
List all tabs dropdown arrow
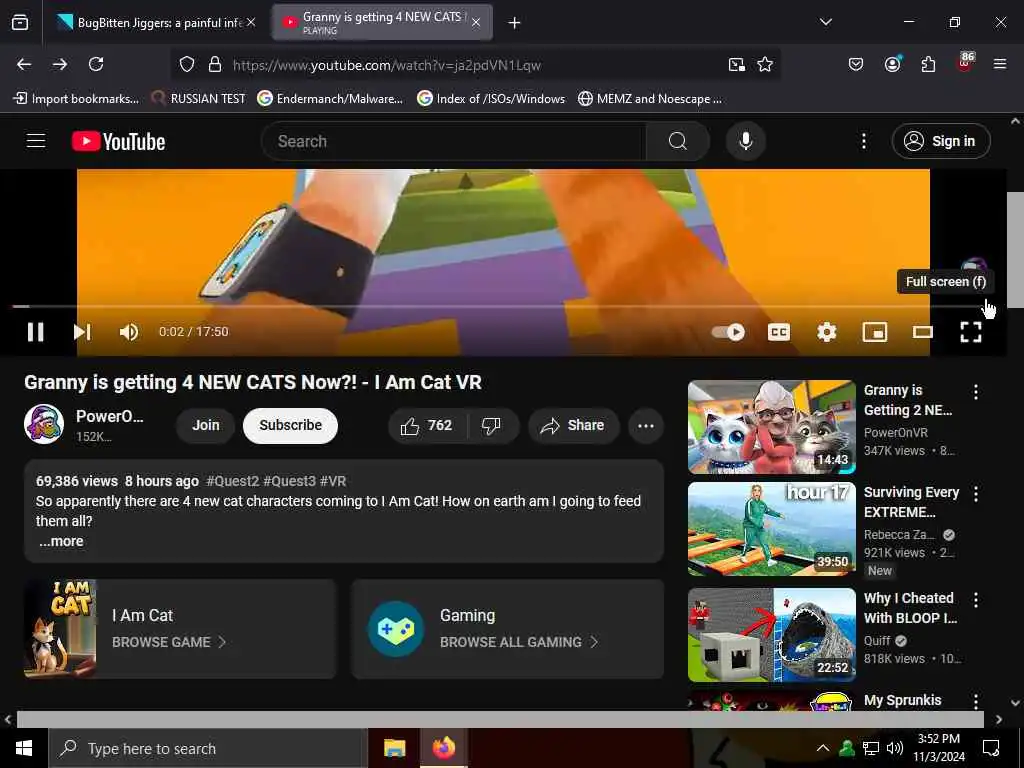pos(825,22)
